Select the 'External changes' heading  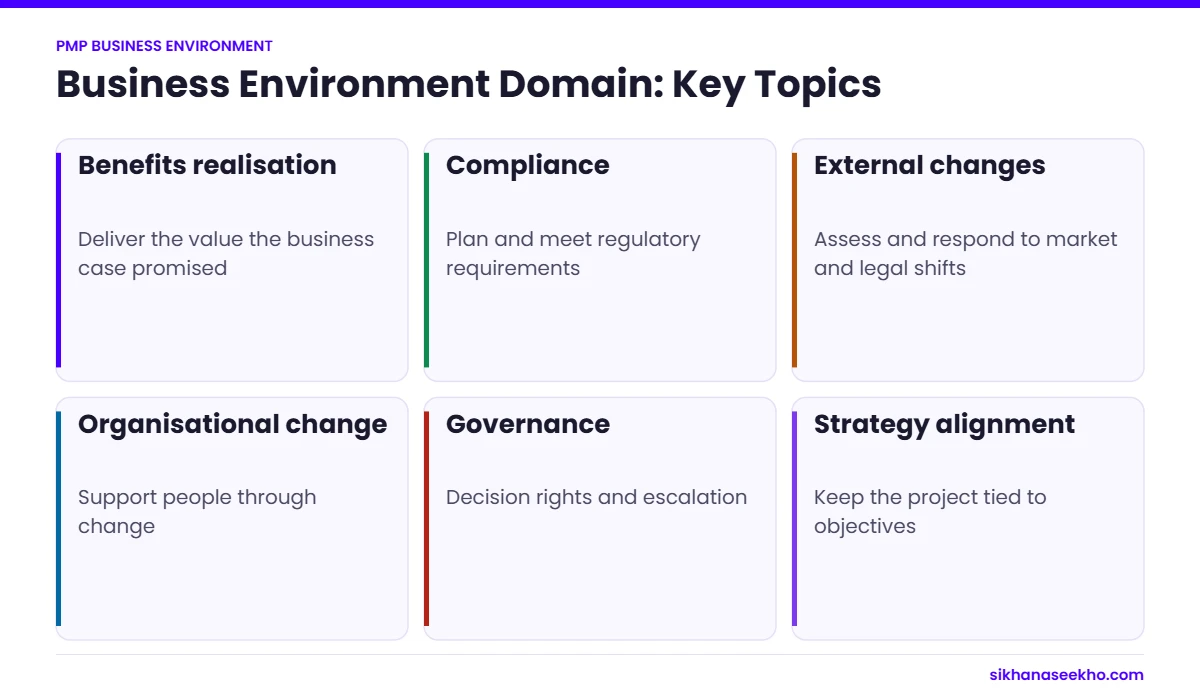pos(929,165)
